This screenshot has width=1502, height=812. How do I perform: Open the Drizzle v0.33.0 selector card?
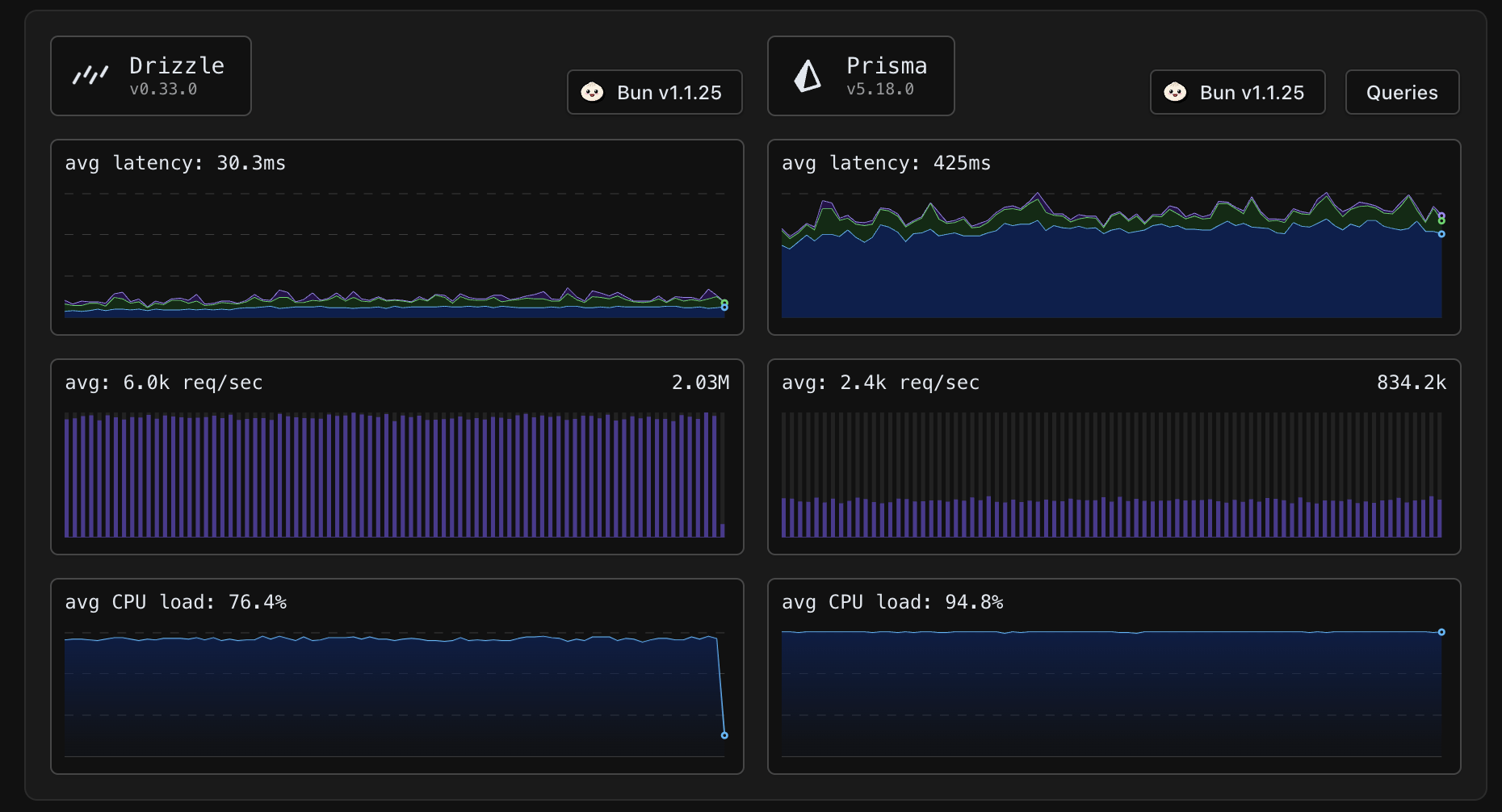coord(151,76)
